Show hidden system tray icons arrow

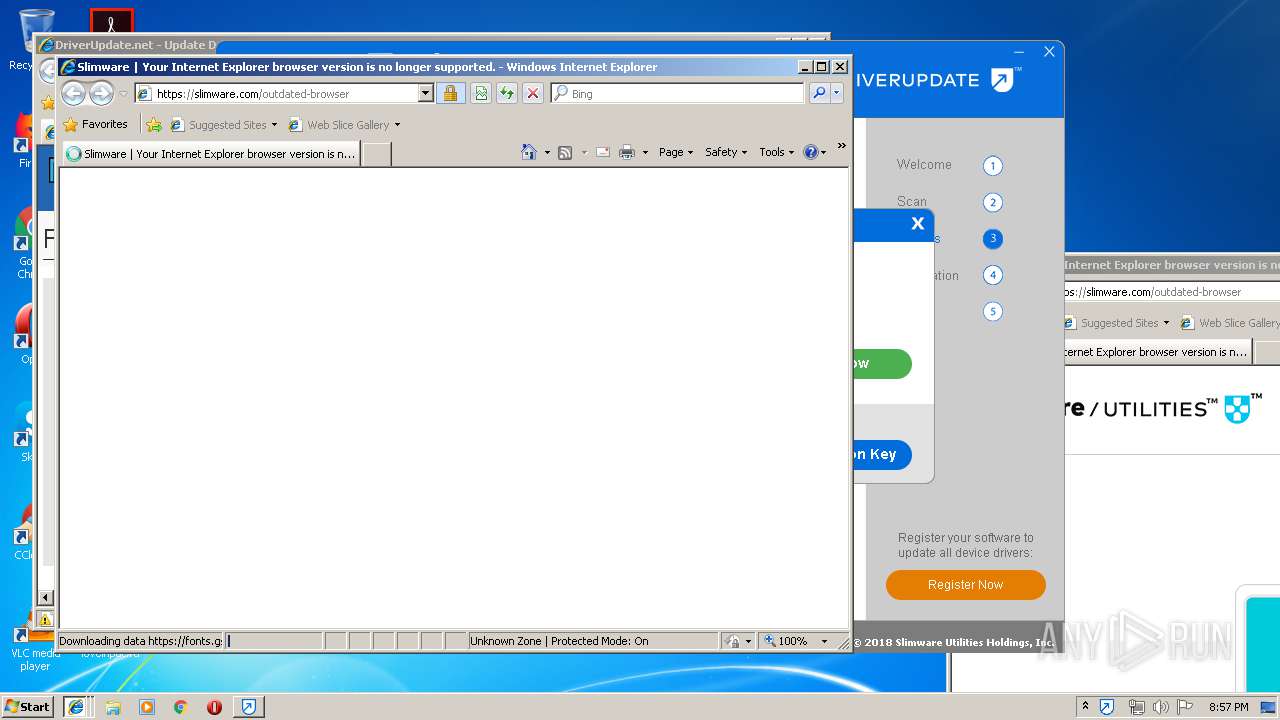pyautogui.click(x=1085, y=706)
